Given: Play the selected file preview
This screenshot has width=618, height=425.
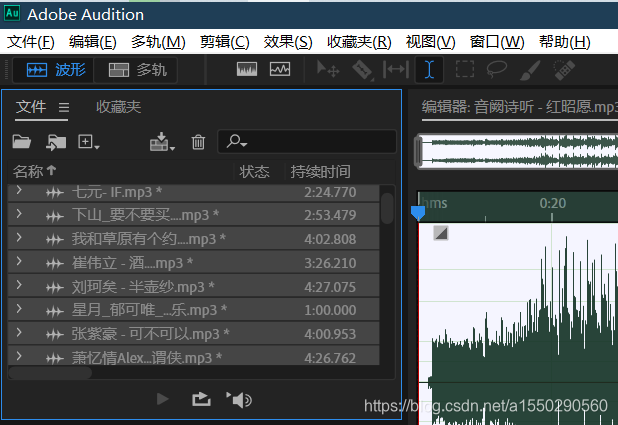Looking at the screenshot, I should tap(162, 399).
